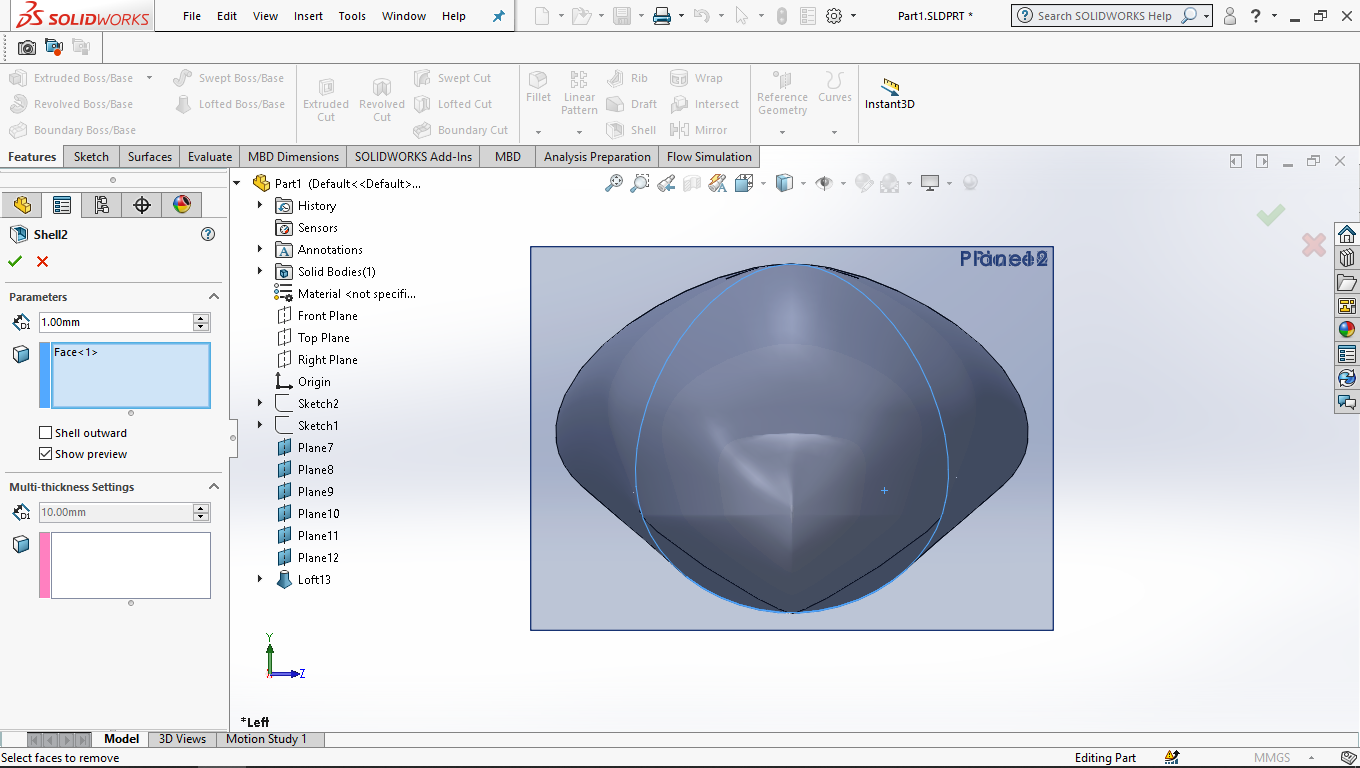Image resolution: width=1360 pixels, height=768 pixels.
Task: Open the Reference Geometry tool
Action: pos(782,96)
